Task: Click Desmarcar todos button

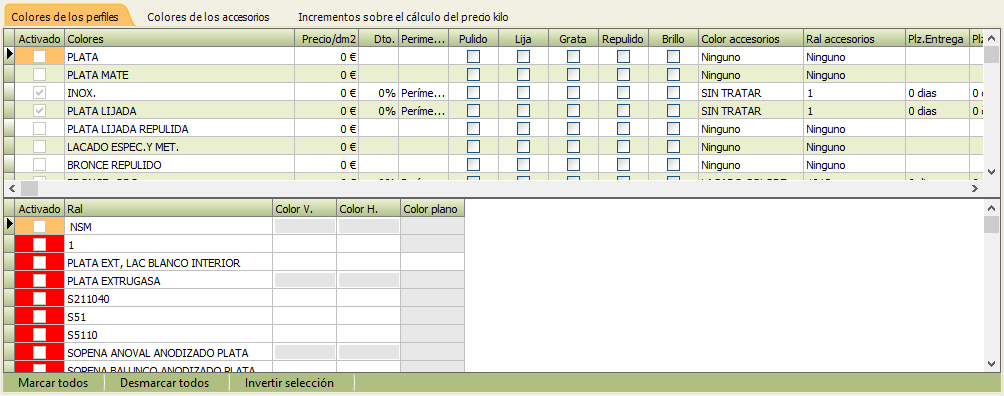Action: [x=165, y=383]
